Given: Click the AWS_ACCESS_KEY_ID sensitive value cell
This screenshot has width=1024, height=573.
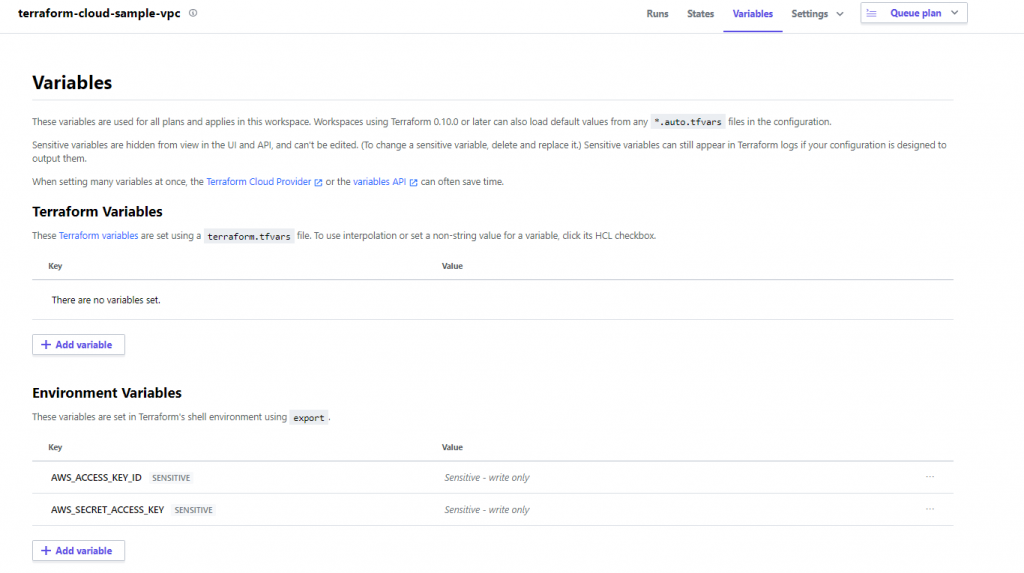Looking at the screenshot, I should (487, 478).
